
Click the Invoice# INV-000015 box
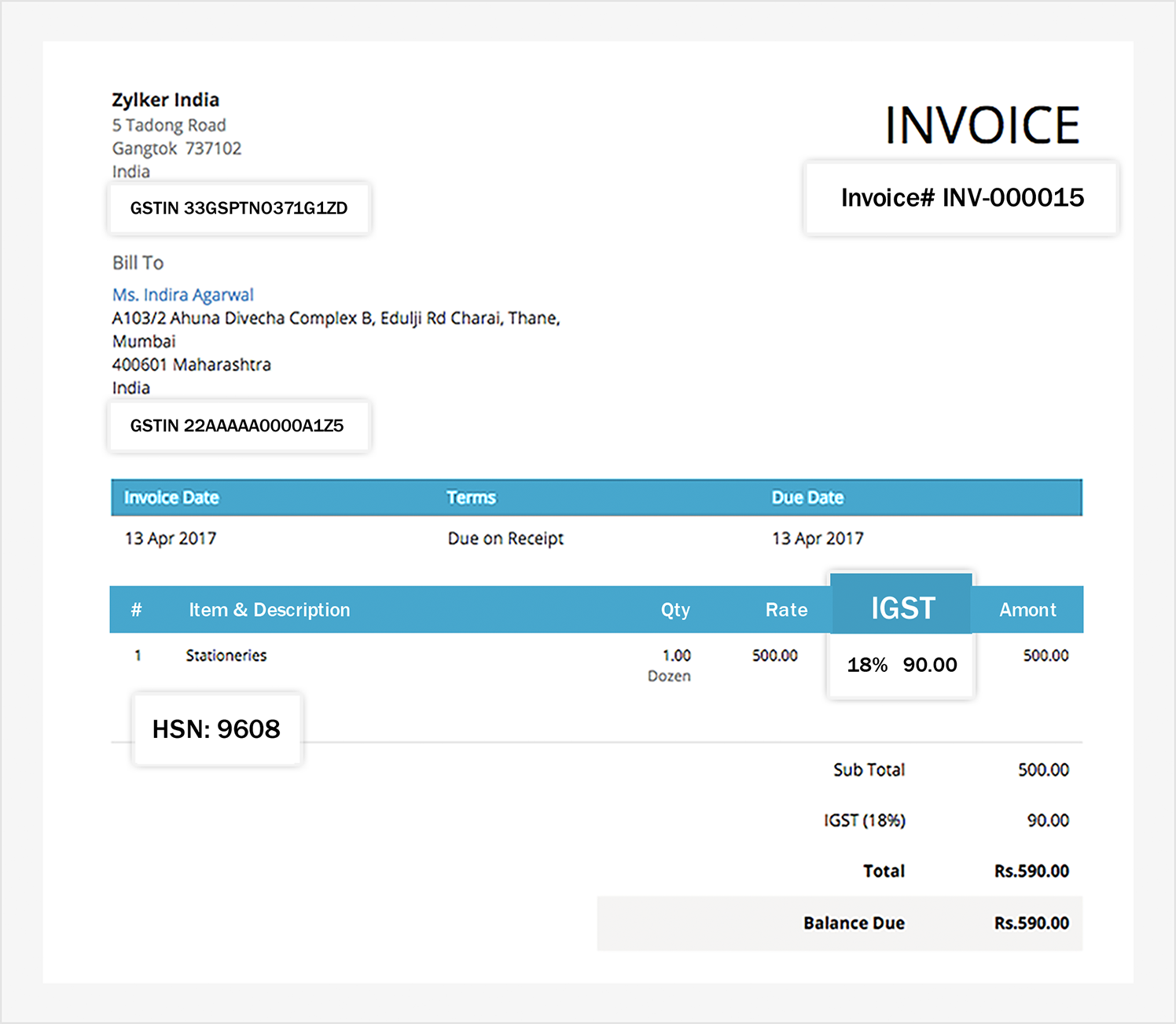(x=961, y=198)
